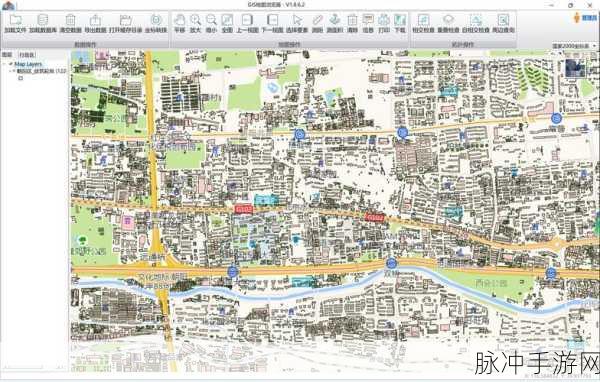Click the small symbol box under the layer

pyautogui.click(x=21, y=78)
